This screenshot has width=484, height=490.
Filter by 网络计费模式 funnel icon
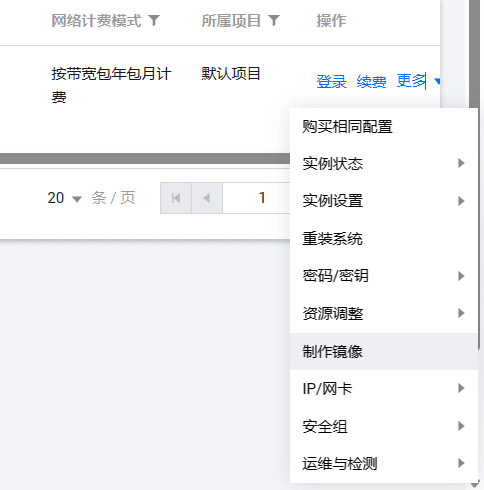(154, 21)
